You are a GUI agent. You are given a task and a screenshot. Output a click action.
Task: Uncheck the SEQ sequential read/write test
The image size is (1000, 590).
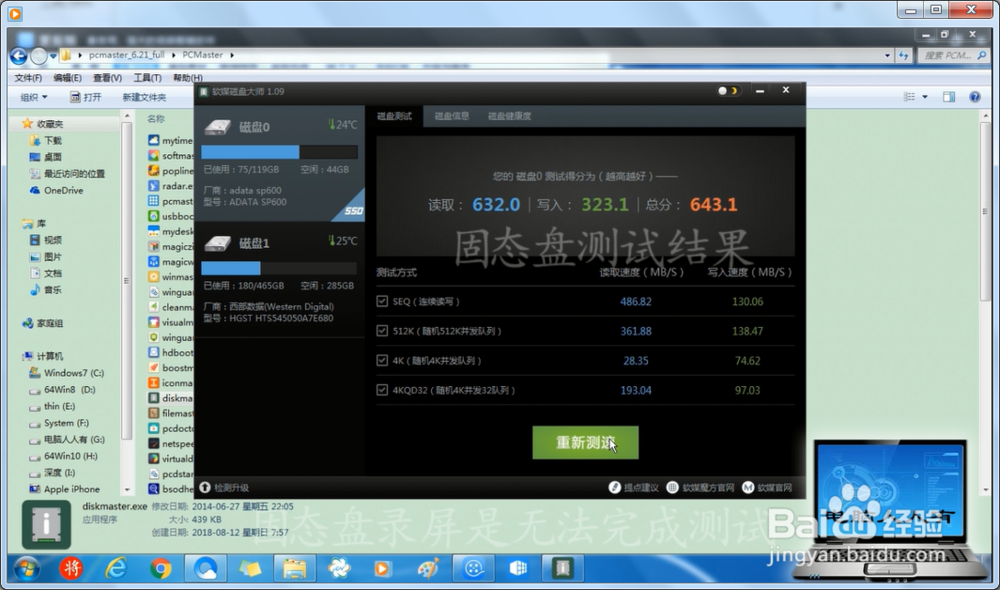click(382, 301)
